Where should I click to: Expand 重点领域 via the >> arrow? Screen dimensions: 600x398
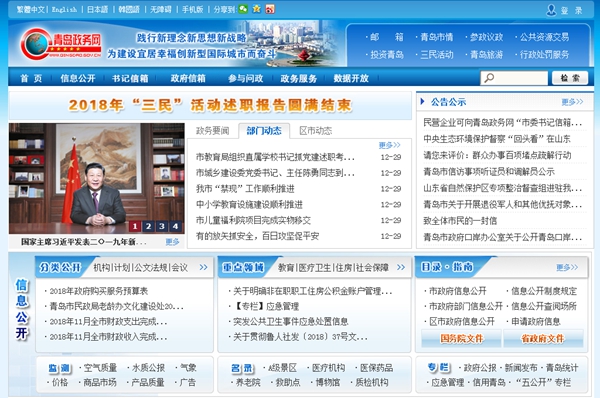401,267
